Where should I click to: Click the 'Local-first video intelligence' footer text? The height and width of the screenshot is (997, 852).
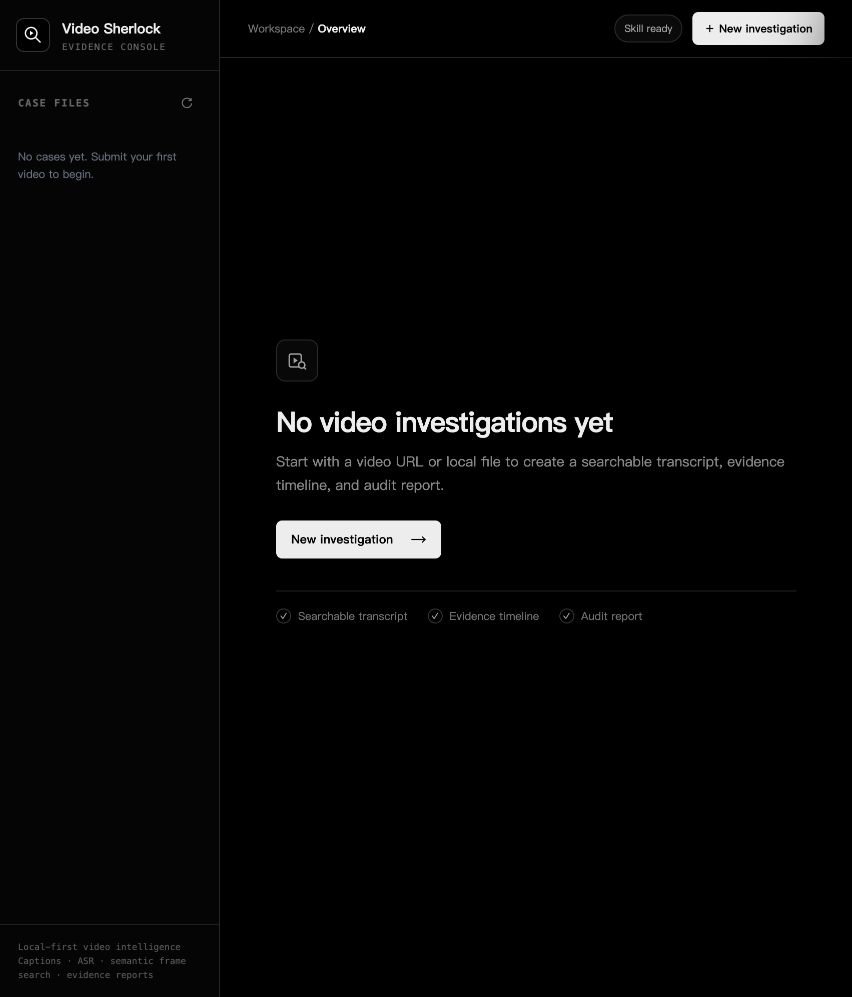click(x=102, y=961)
